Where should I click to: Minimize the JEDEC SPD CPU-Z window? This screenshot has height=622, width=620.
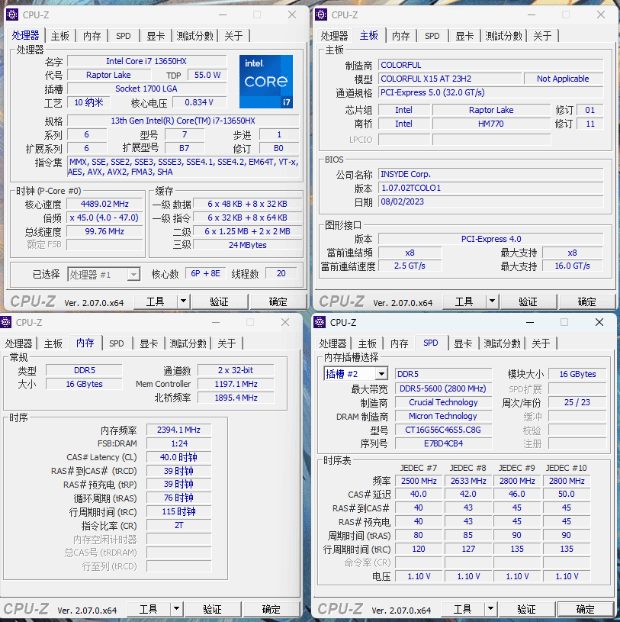coord(530,322)
